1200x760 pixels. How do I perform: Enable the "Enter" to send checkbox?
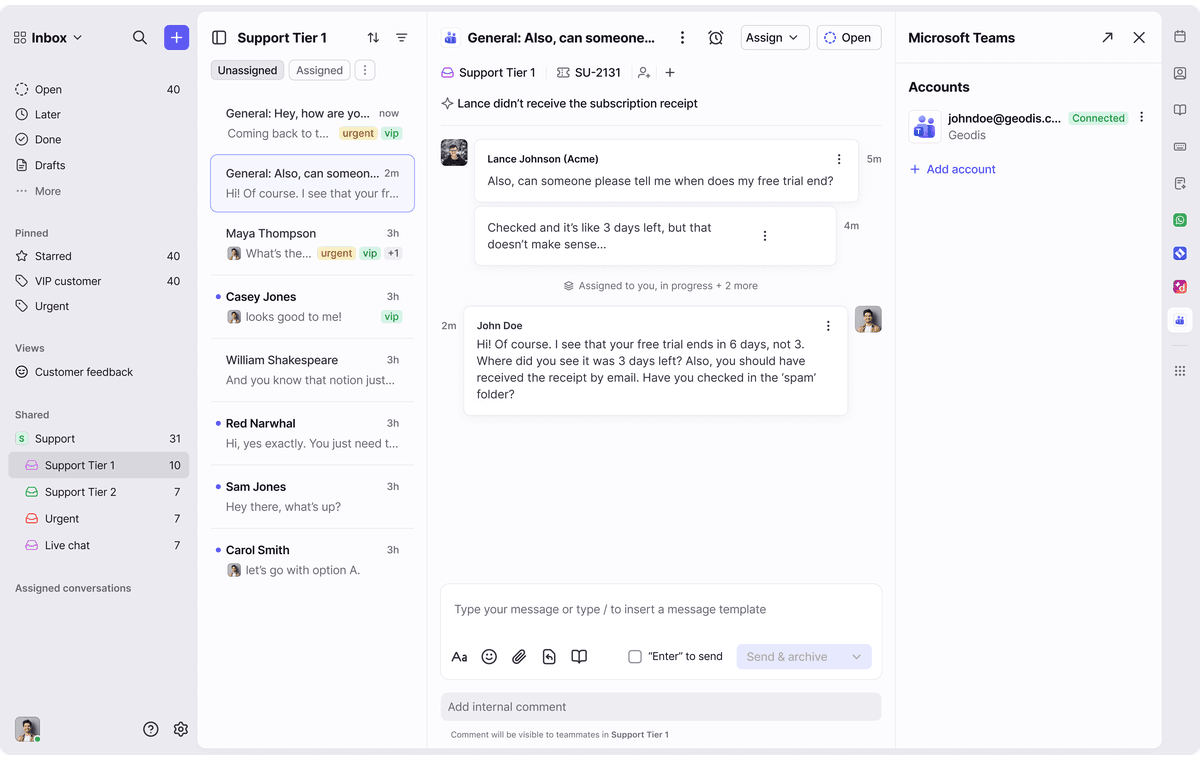point(635,657)
